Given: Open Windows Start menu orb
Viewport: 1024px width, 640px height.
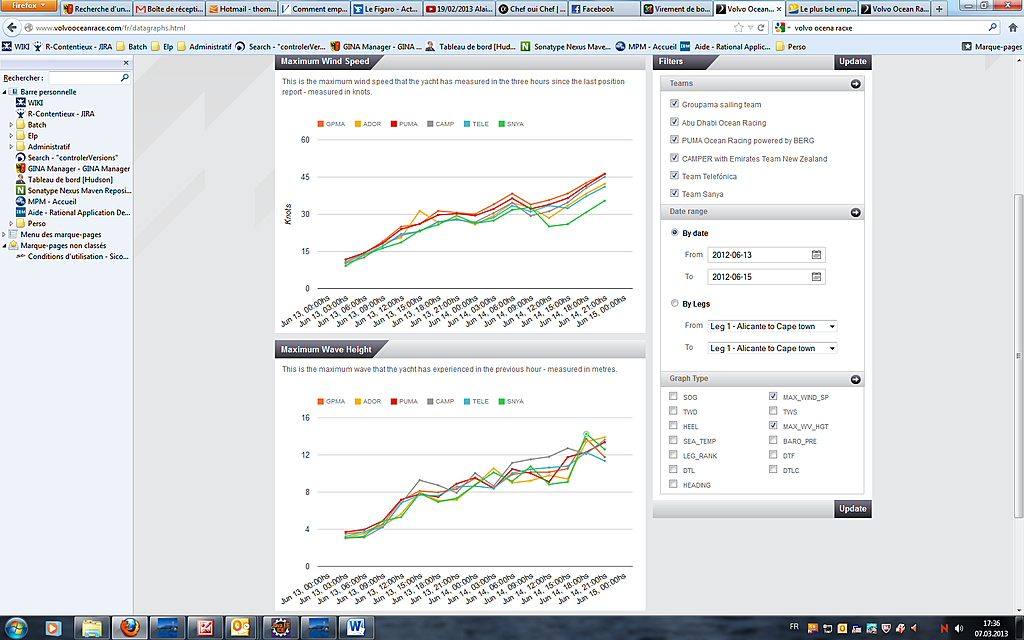Looking at the screenshot, I should 15,628.
